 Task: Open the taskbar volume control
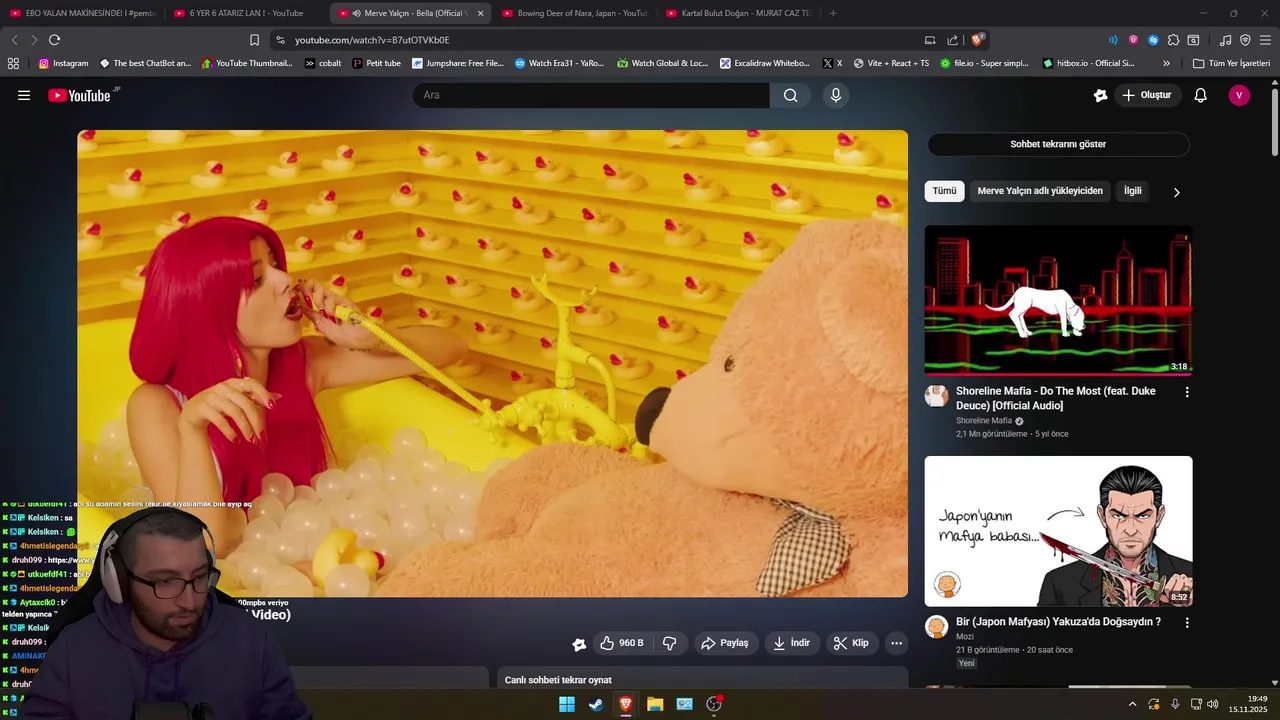1213,704
